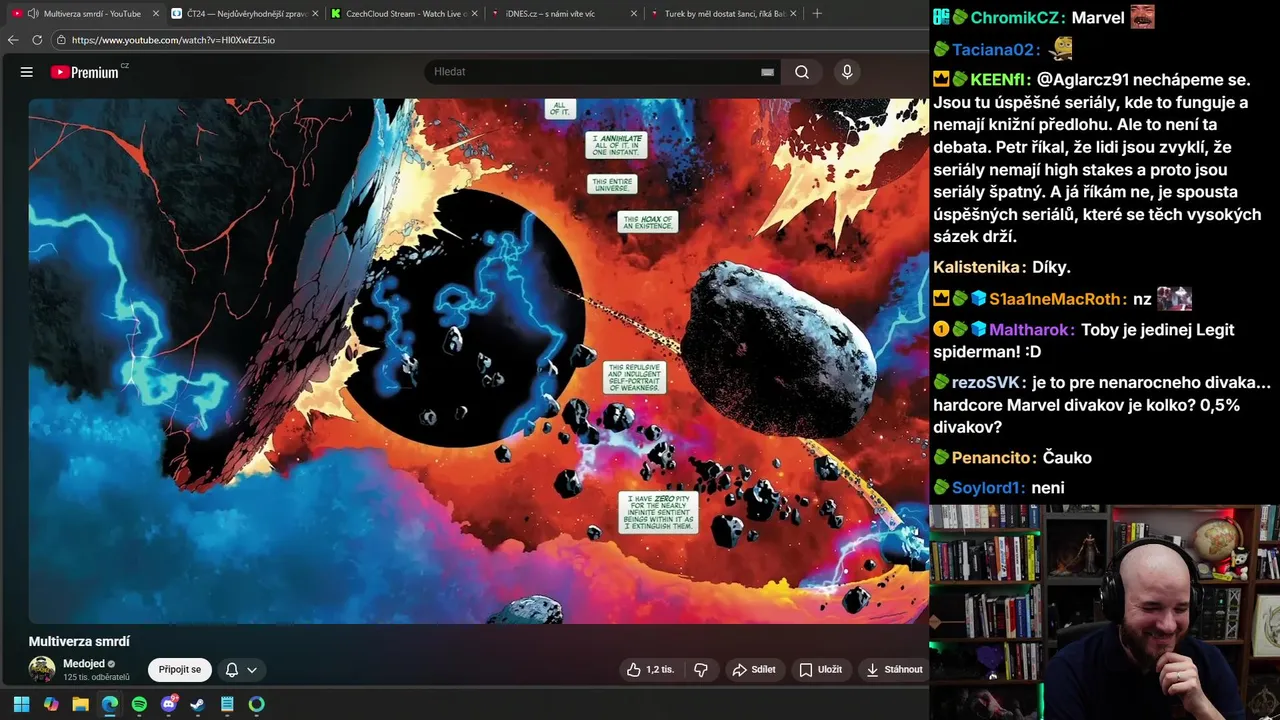Image resolution: width=1280 pixels, height=720 pixels.
Task: Click the video title Multiverza smrdí
Action: pyautogui.click(x=79, y=641)
